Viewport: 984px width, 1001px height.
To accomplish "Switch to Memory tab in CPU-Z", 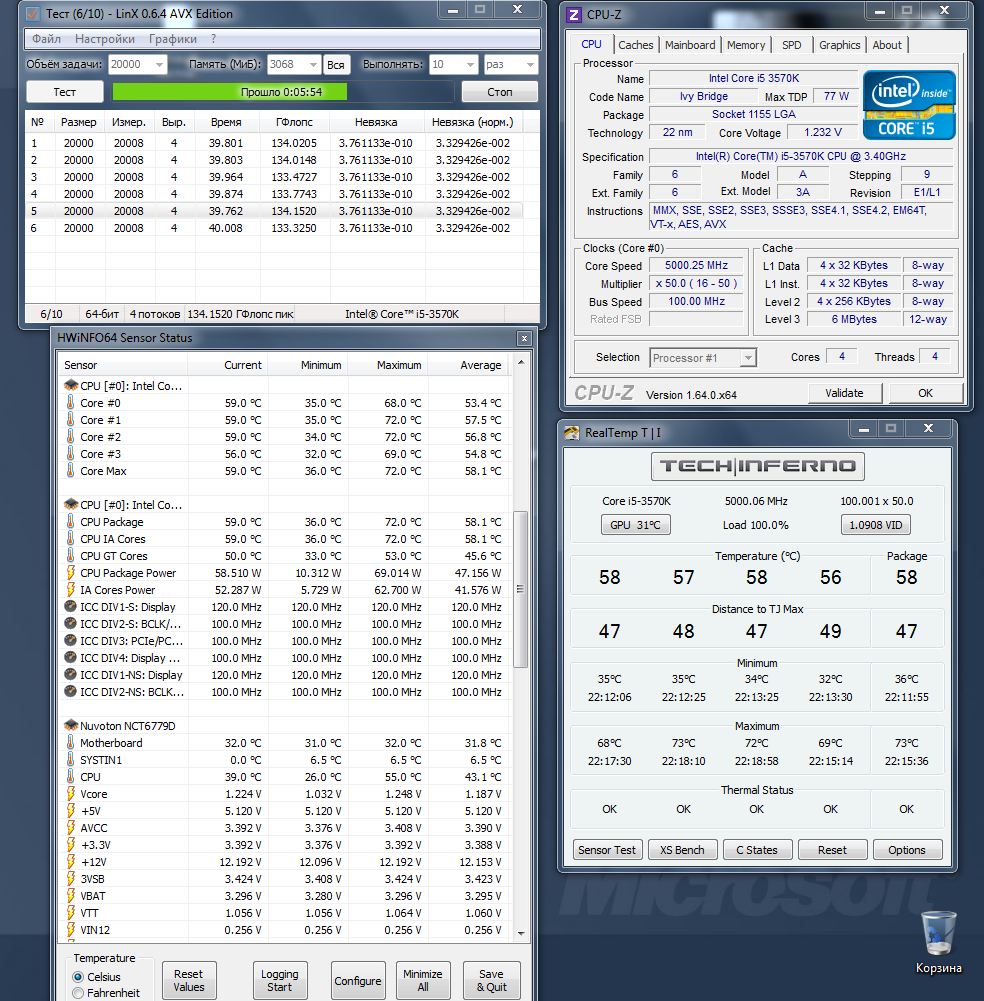I will [x=745, y=45].
